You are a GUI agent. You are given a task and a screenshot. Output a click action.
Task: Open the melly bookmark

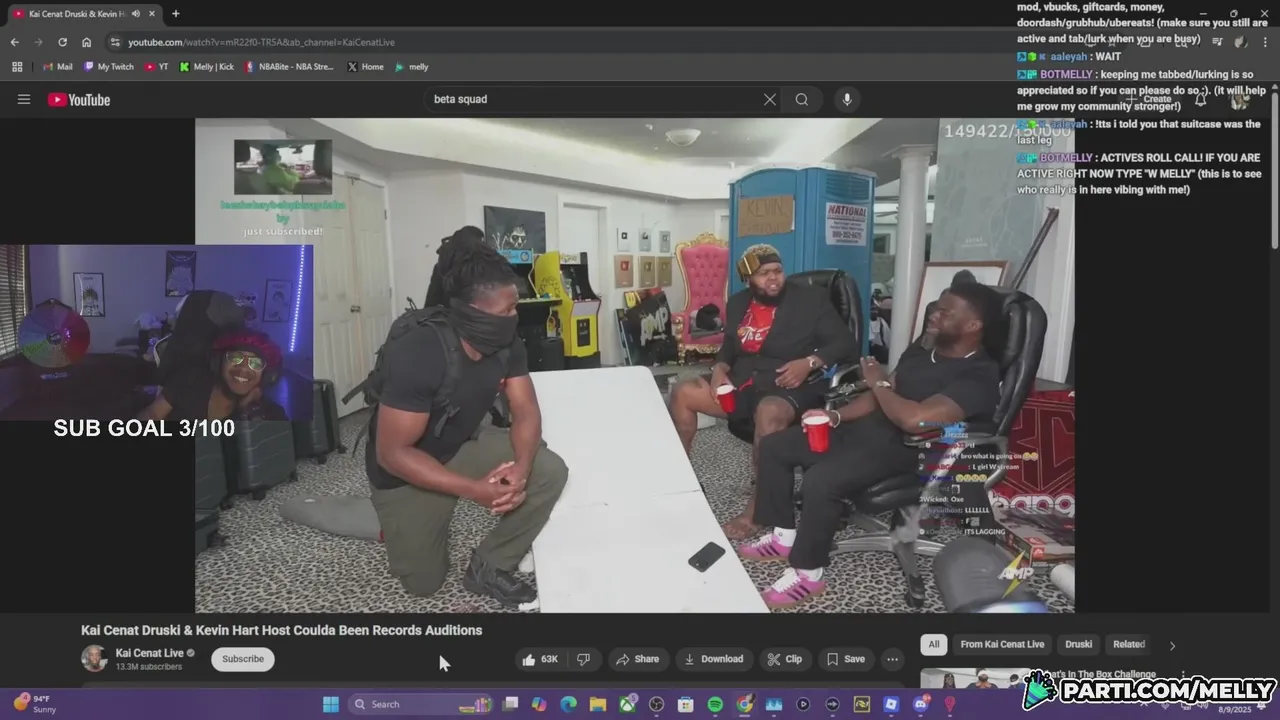[x=411, y=67]
